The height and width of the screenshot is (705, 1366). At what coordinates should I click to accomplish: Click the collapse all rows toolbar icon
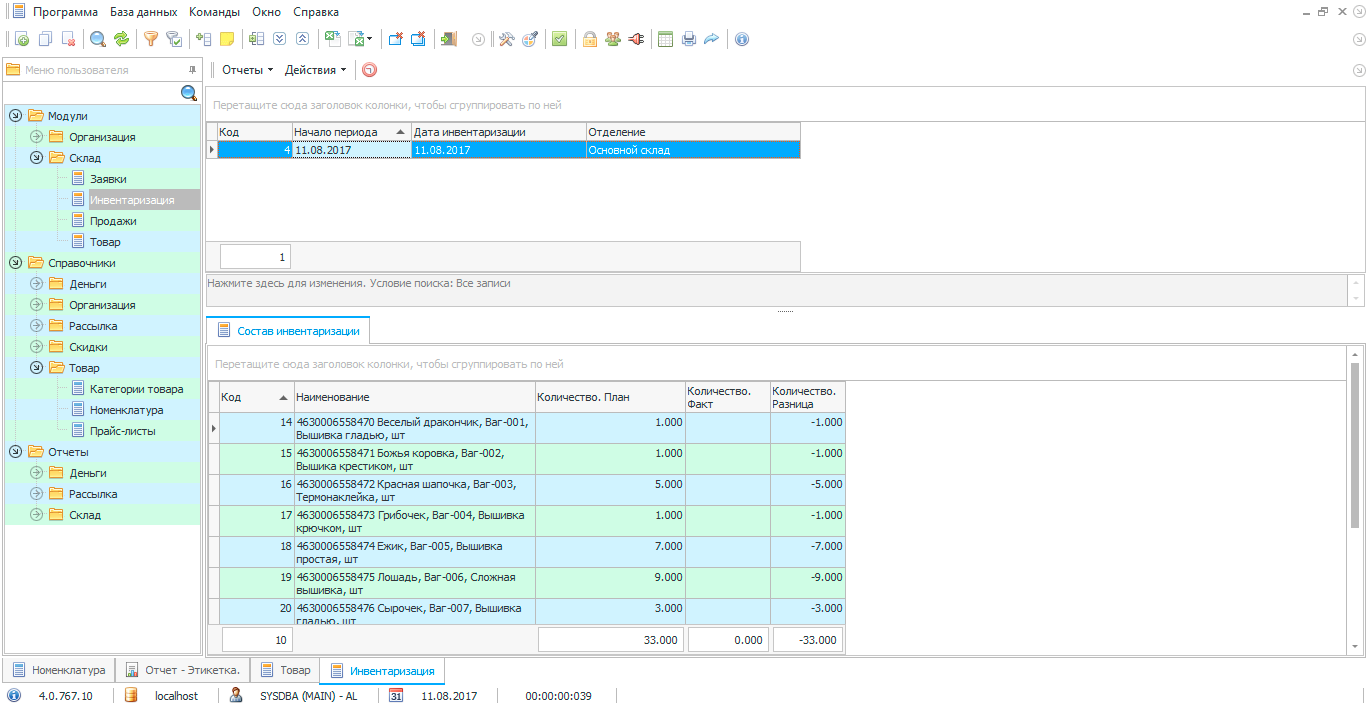(302, 39)
